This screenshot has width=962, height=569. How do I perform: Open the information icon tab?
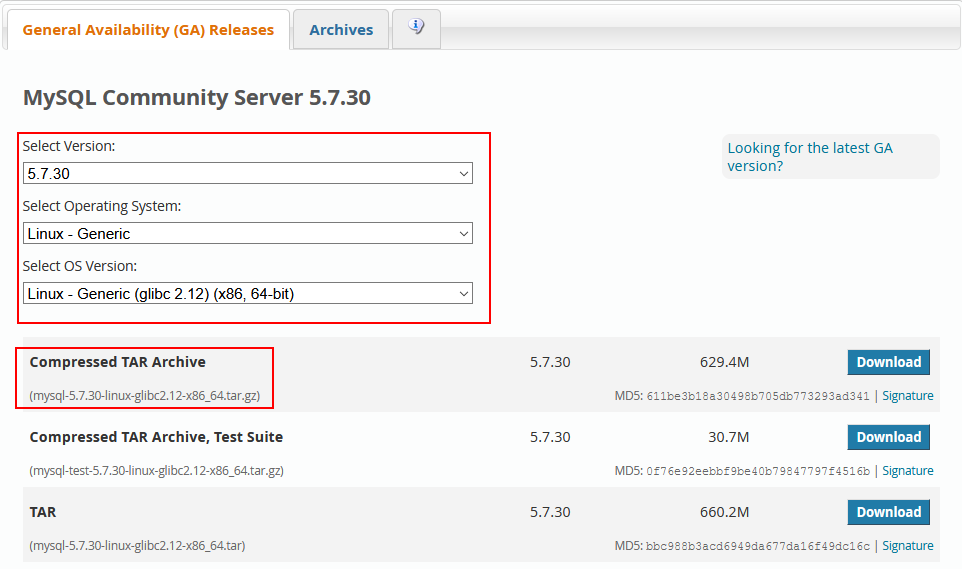click(416, 28)
